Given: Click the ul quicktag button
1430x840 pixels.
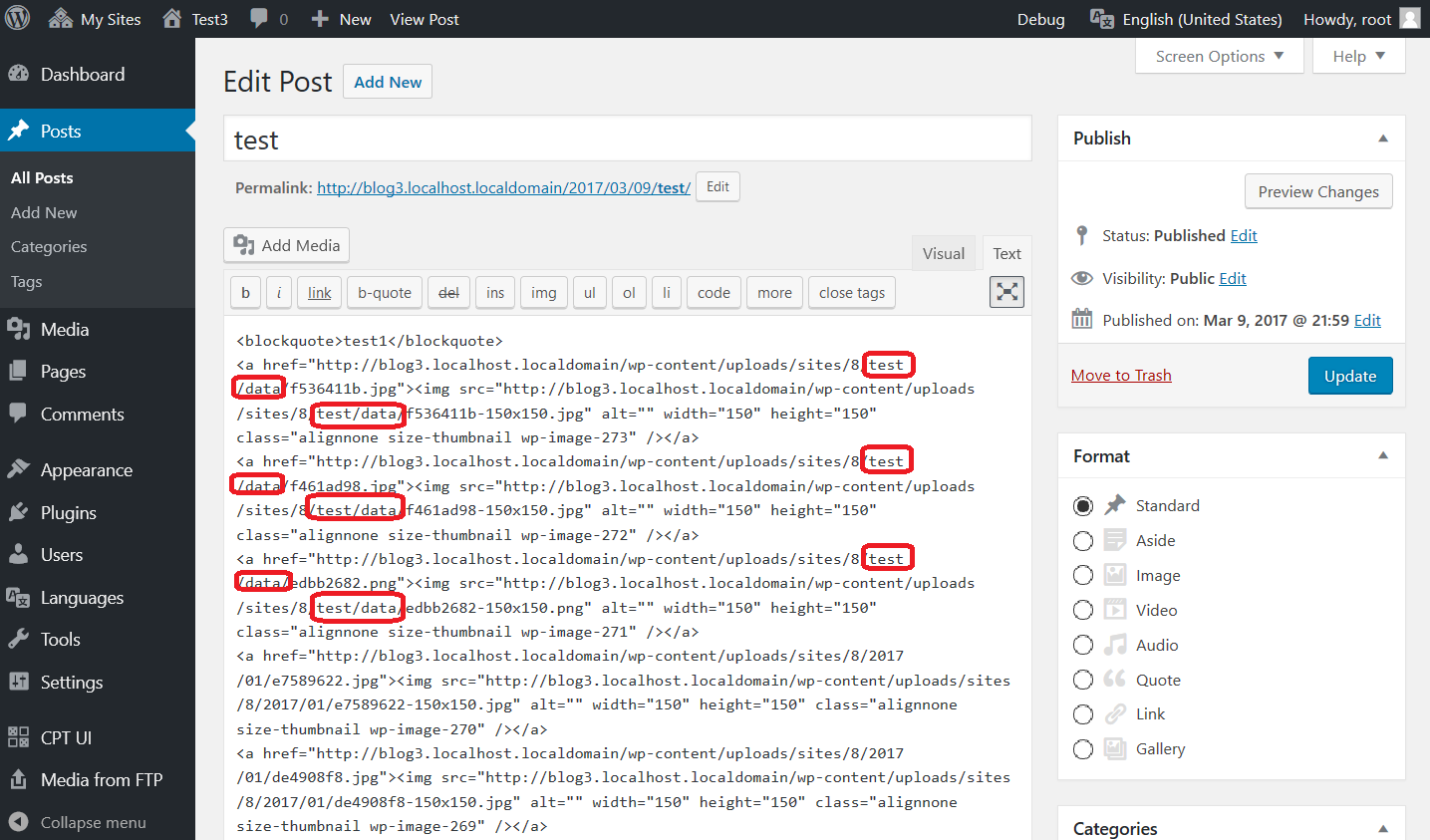Looking at the screenshot, I should [590, 292].
